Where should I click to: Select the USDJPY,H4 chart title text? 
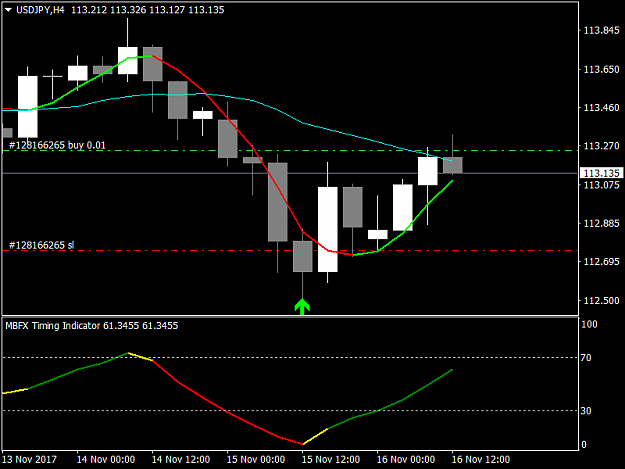[x=40, y=10]
